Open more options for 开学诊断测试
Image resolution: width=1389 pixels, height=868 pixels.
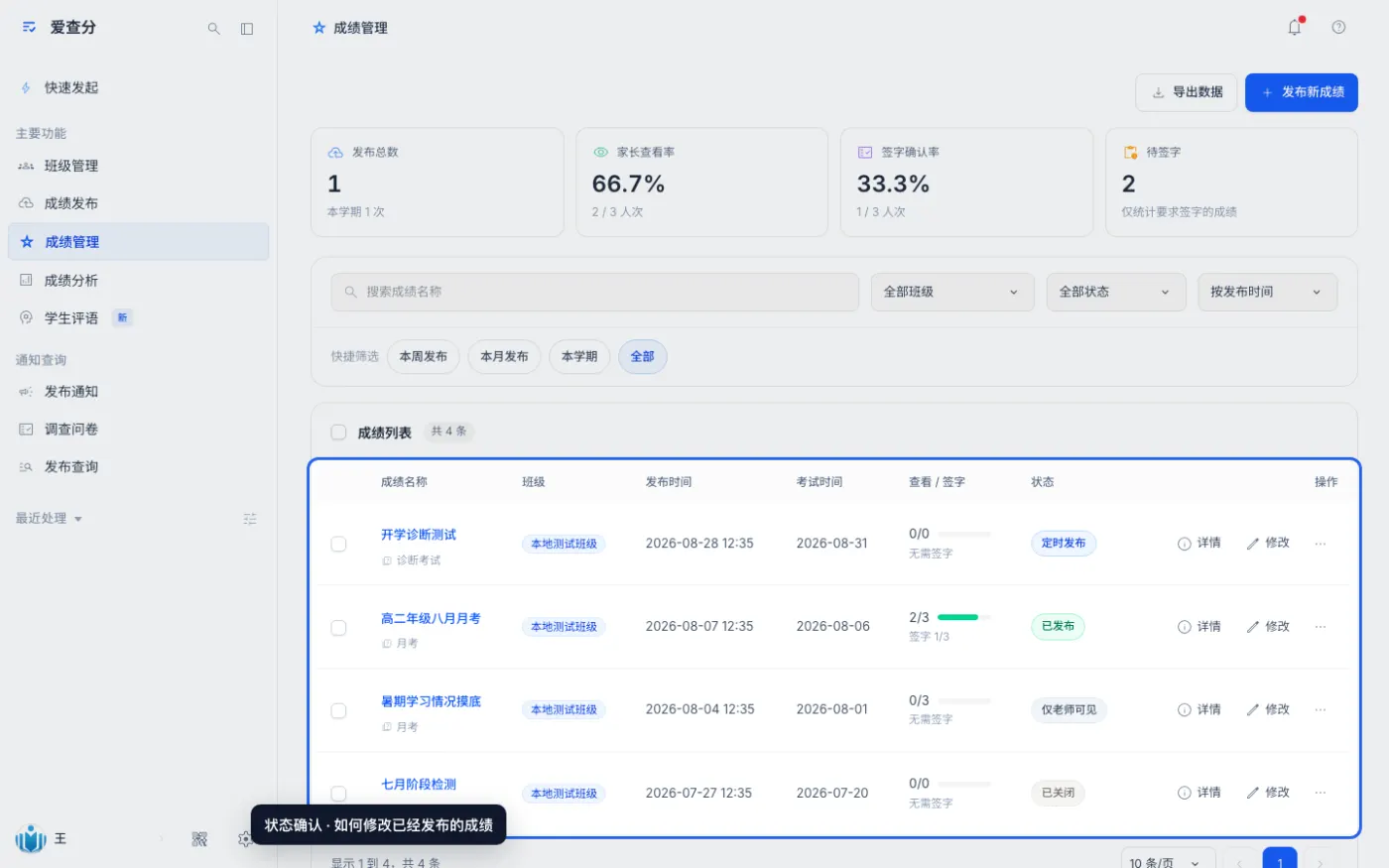pyautogui.click(x=1321, y=544)
